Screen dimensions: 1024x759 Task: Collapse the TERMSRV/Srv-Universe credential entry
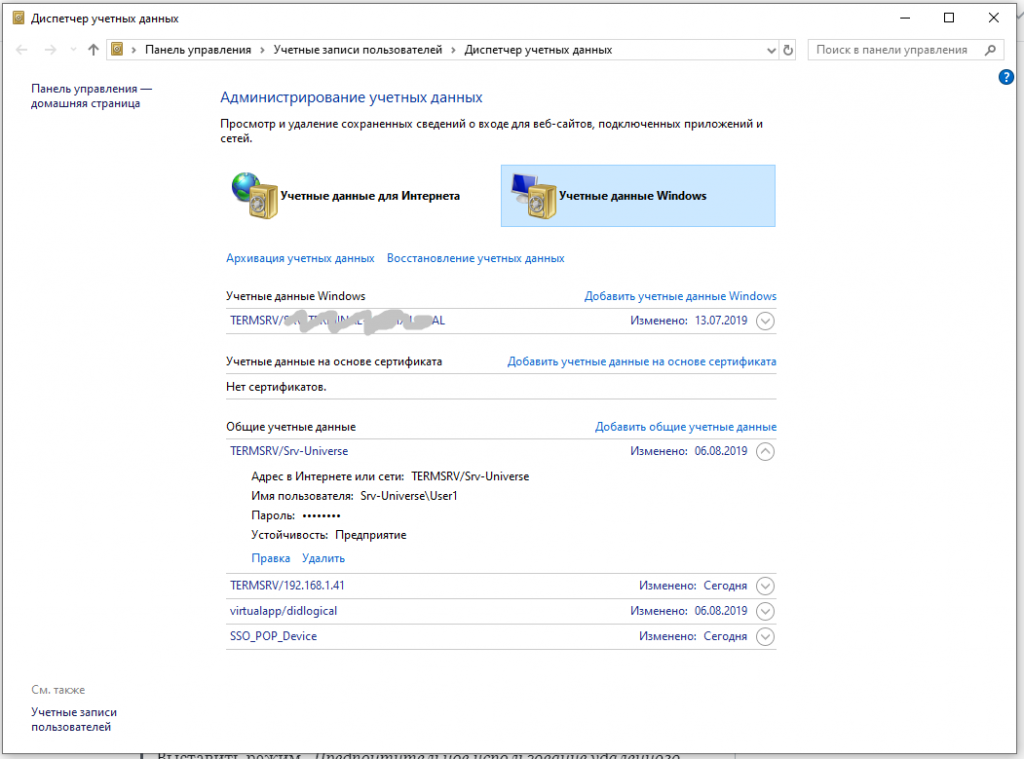coord(765,451)
